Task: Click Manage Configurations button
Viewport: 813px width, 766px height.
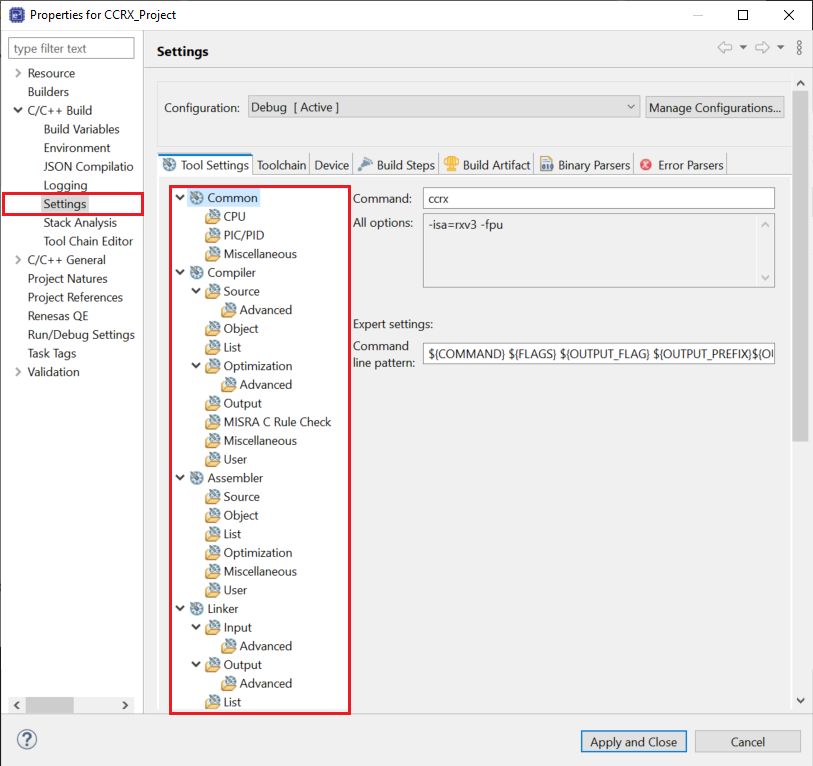Action: [714, 107]
